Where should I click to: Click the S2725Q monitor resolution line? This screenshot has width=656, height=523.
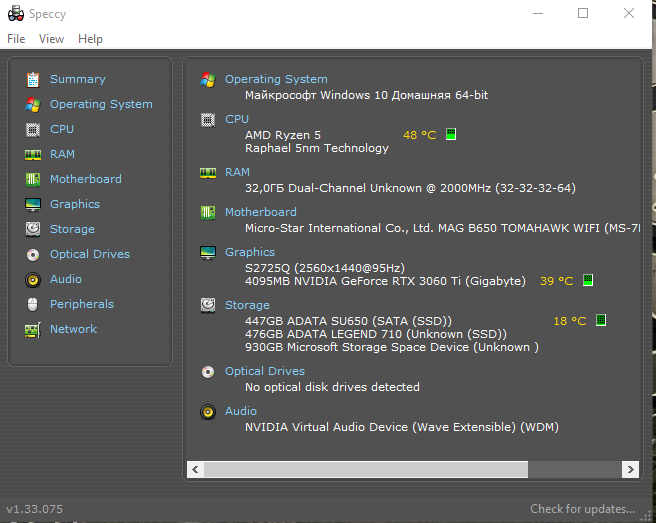coord(325,268)
